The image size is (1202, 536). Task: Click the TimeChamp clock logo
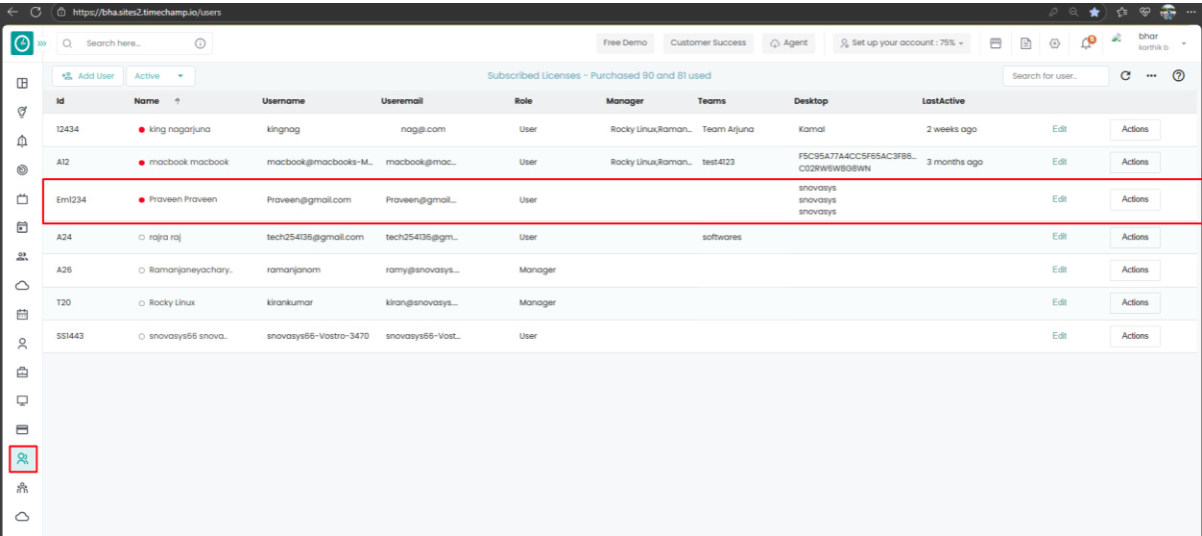pos(22,44)
